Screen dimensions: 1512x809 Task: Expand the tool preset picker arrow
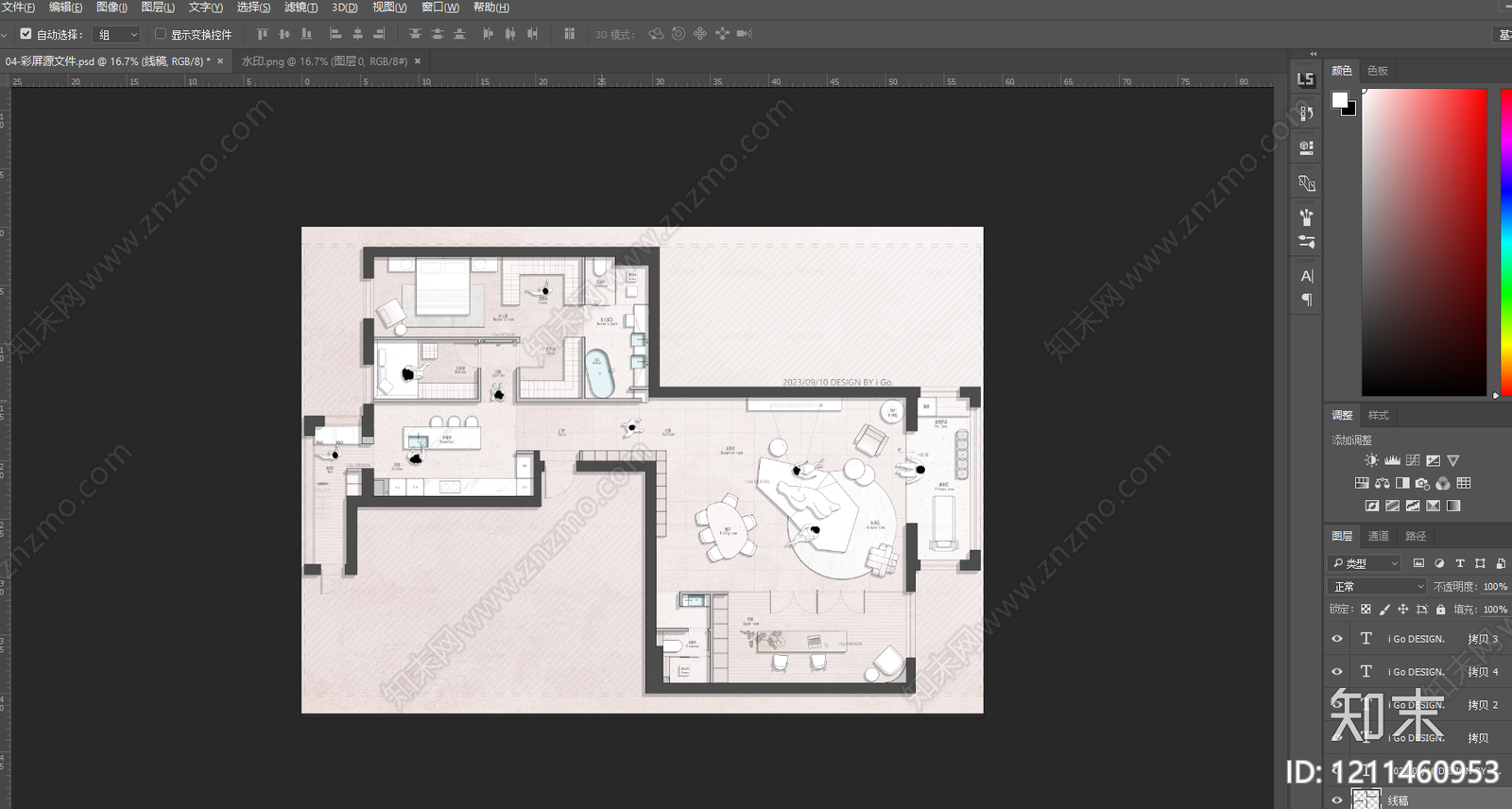(5, 34)
